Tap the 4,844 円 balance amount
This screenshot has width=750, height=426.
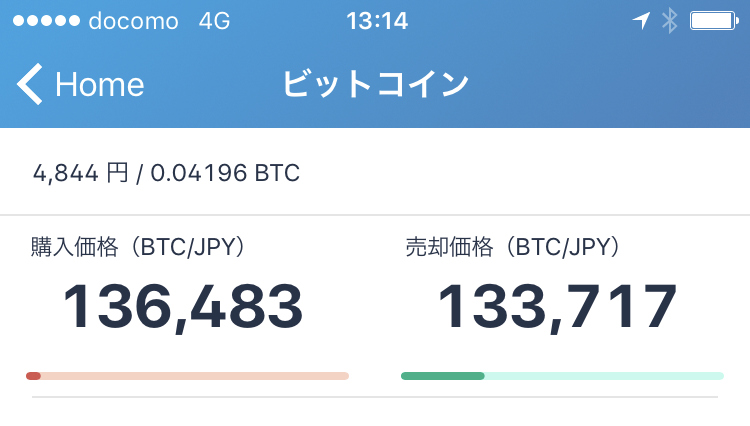(80, 173)
